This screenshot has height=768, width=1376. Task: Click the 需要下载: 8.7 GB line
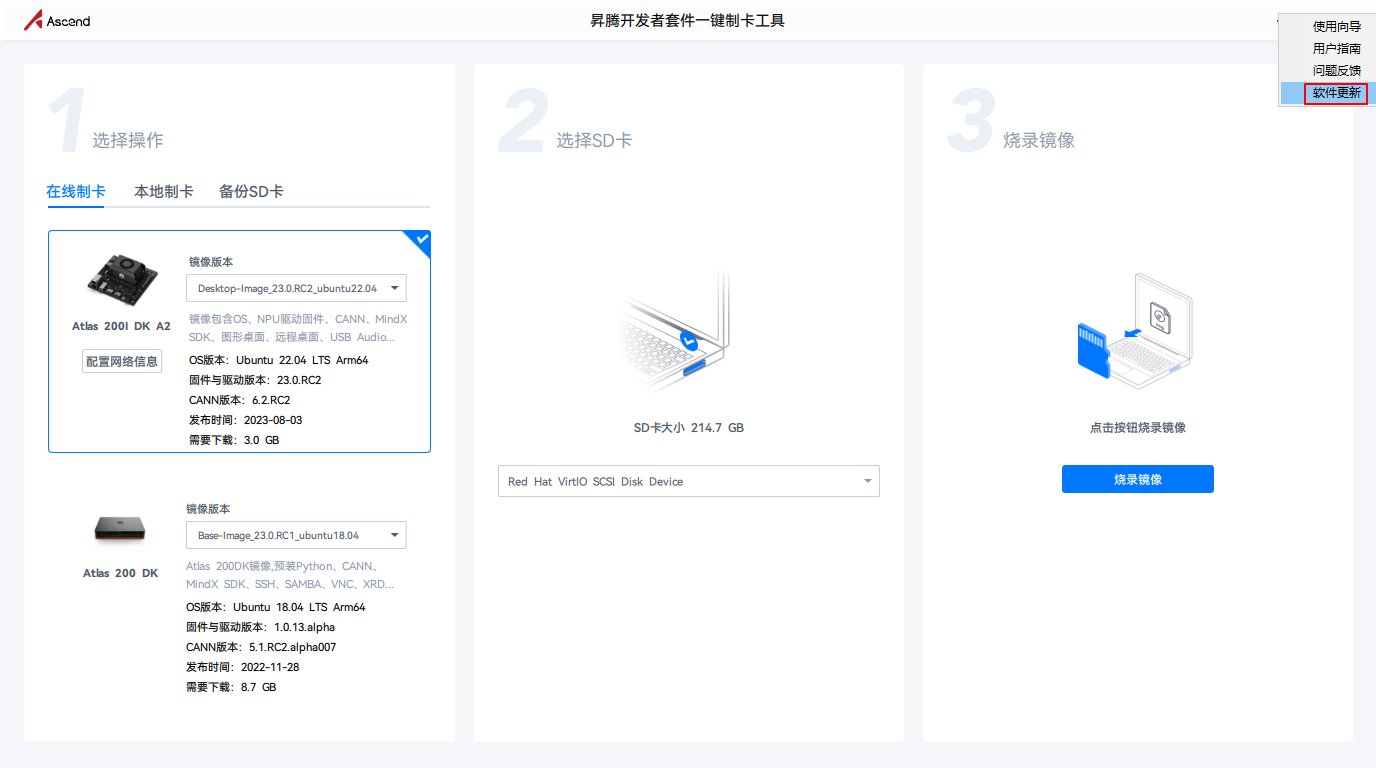231,687
